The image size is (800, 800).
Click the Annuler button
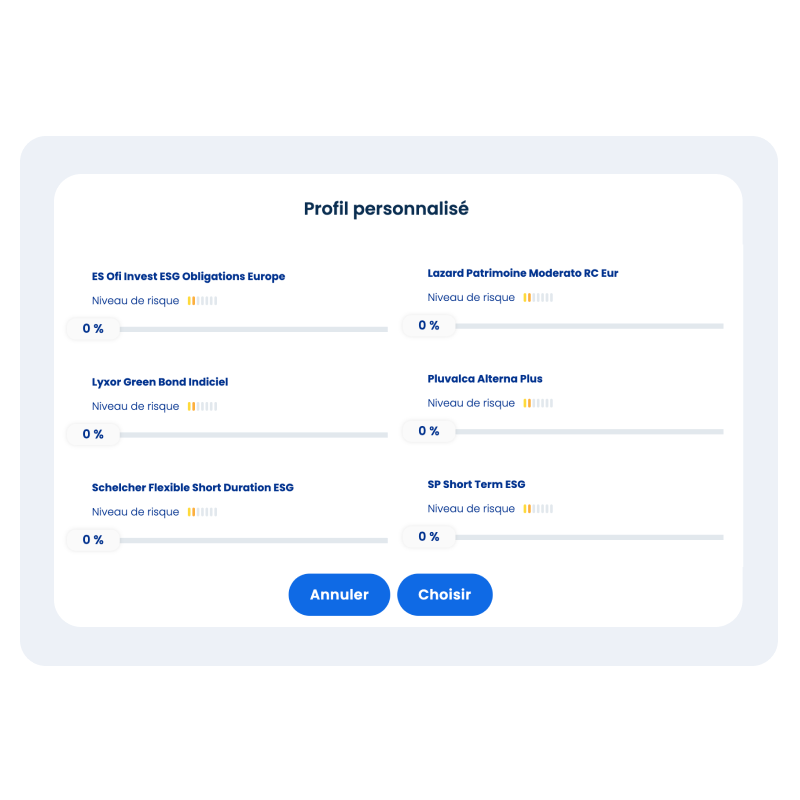tap(339, 594)
